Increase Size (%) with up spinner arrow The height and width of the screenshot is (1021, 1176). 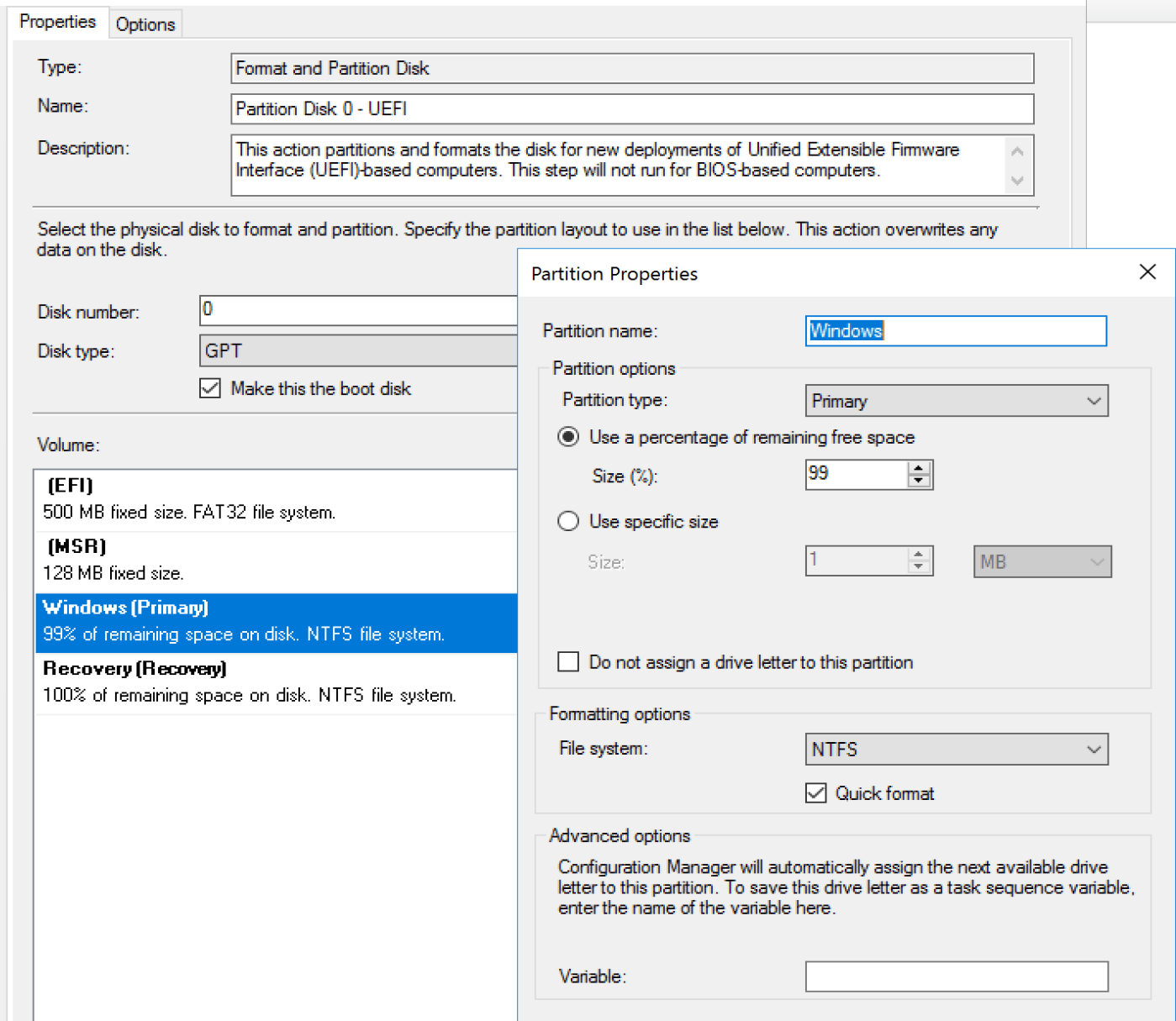[919, 468]
